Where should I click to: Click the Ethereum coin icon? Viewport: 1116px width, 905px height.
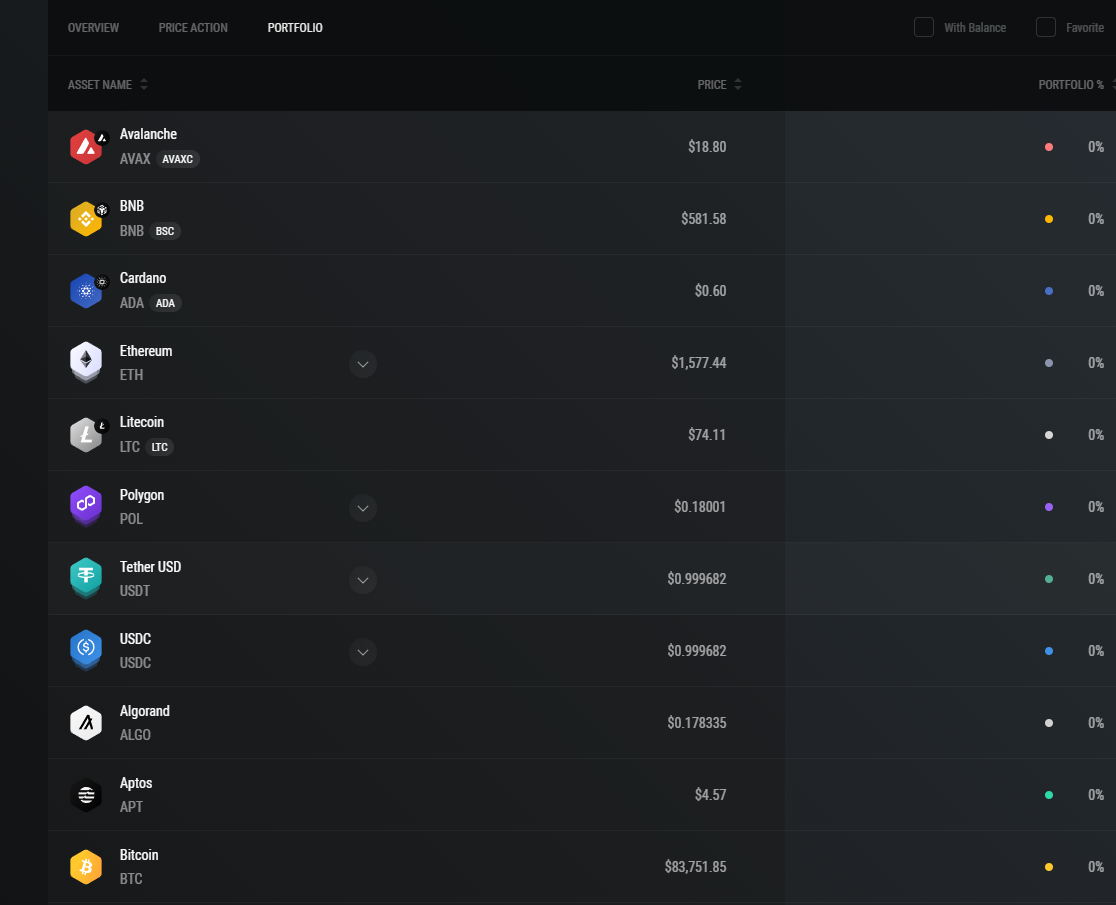86,363
